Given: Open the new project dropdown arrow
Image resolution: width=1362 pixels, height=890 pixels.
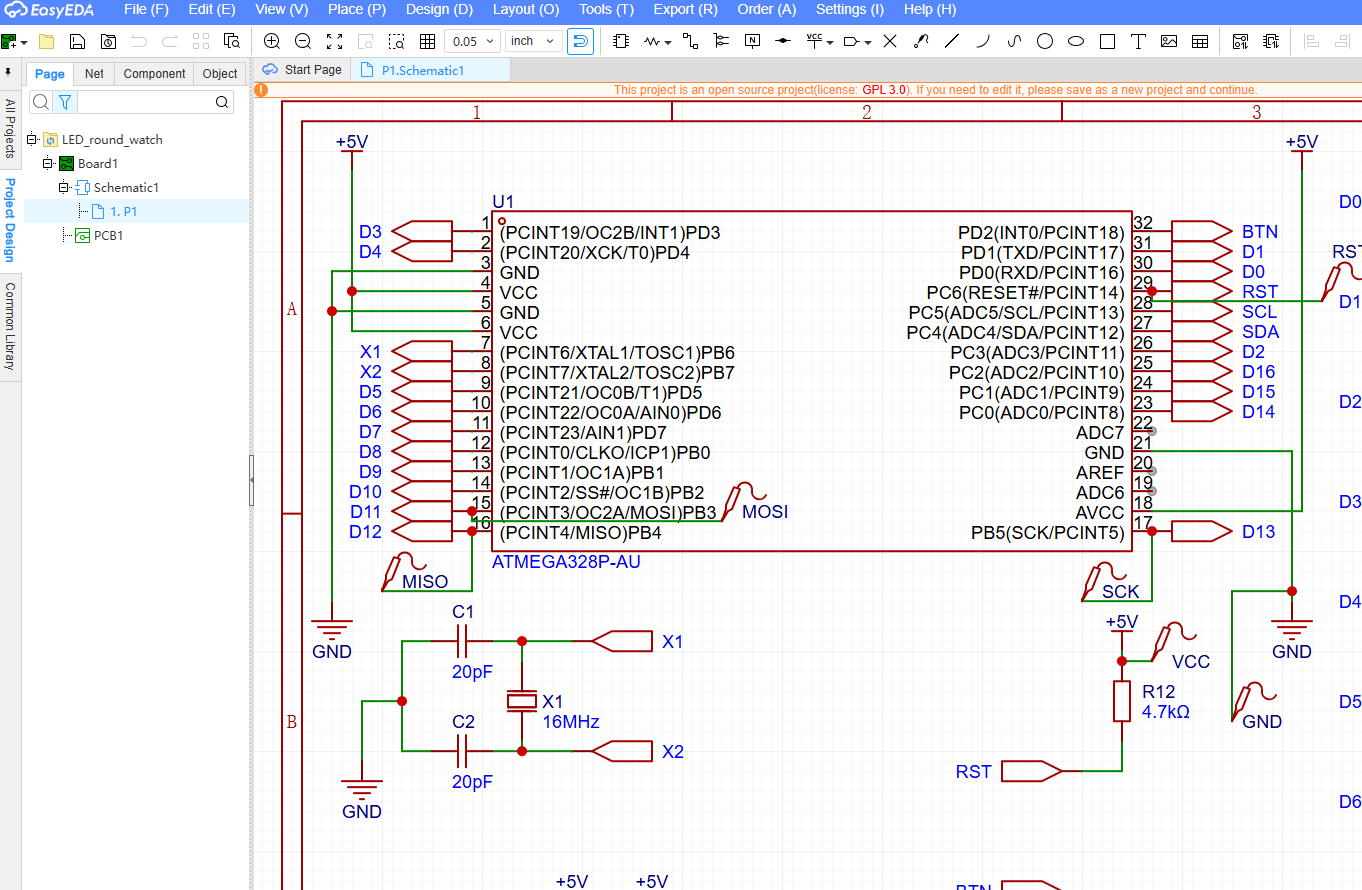Looking at the screenshot, I should pos(24,41).
